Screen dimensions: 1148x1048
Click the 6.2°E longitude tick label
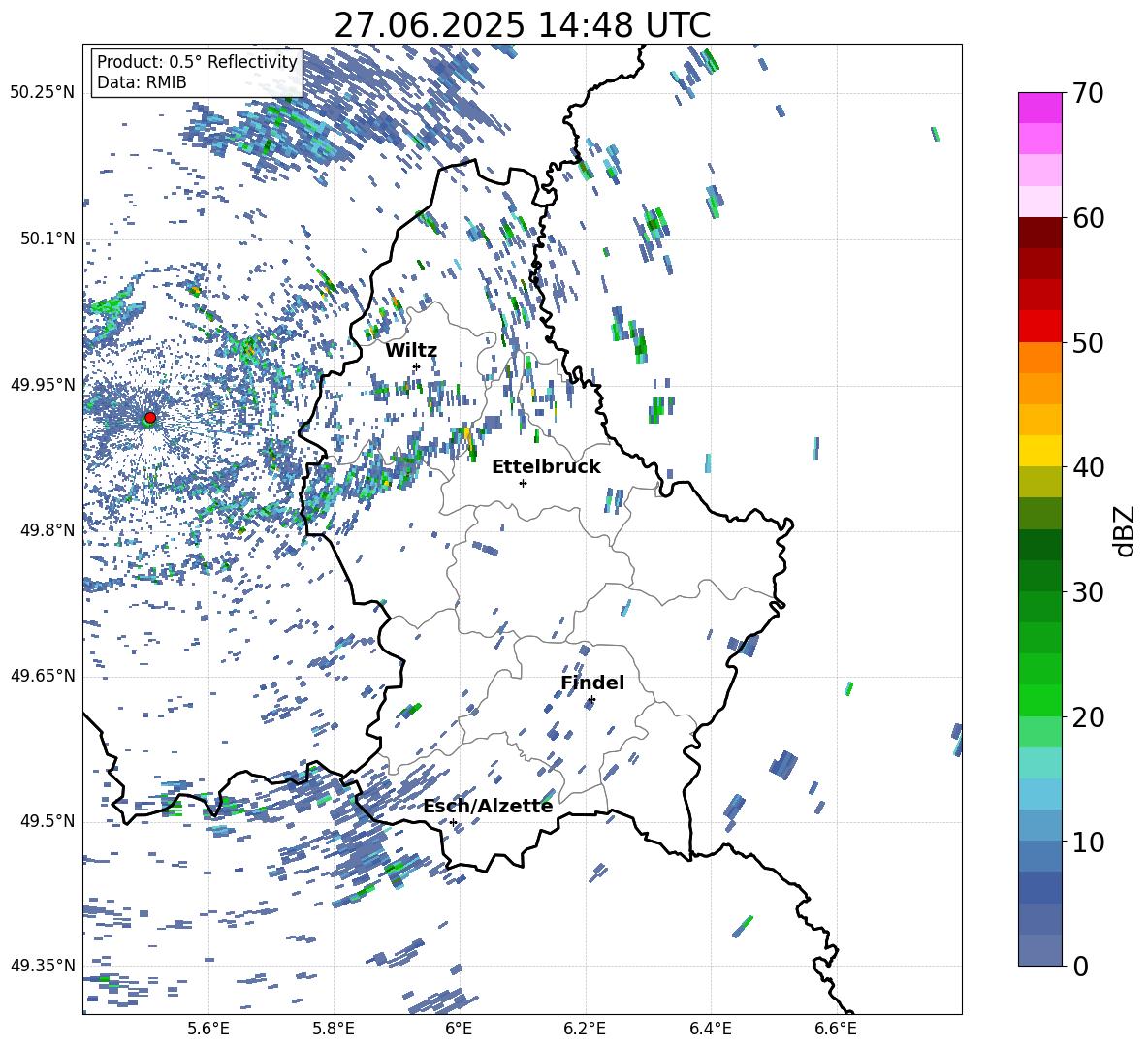pyautogui.click(x=585, y=1030)
